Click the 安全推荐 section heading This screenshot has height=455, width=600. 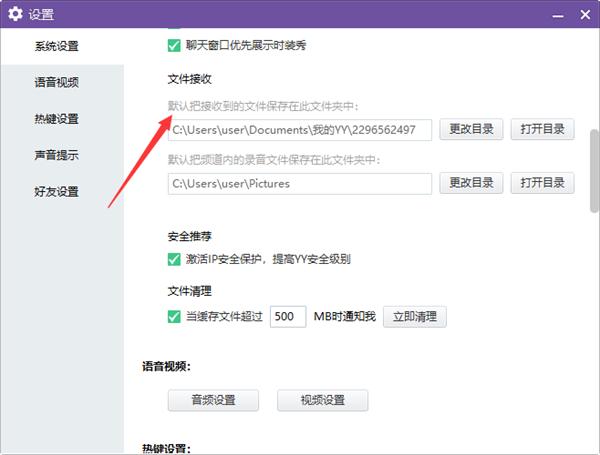point(189,236)
